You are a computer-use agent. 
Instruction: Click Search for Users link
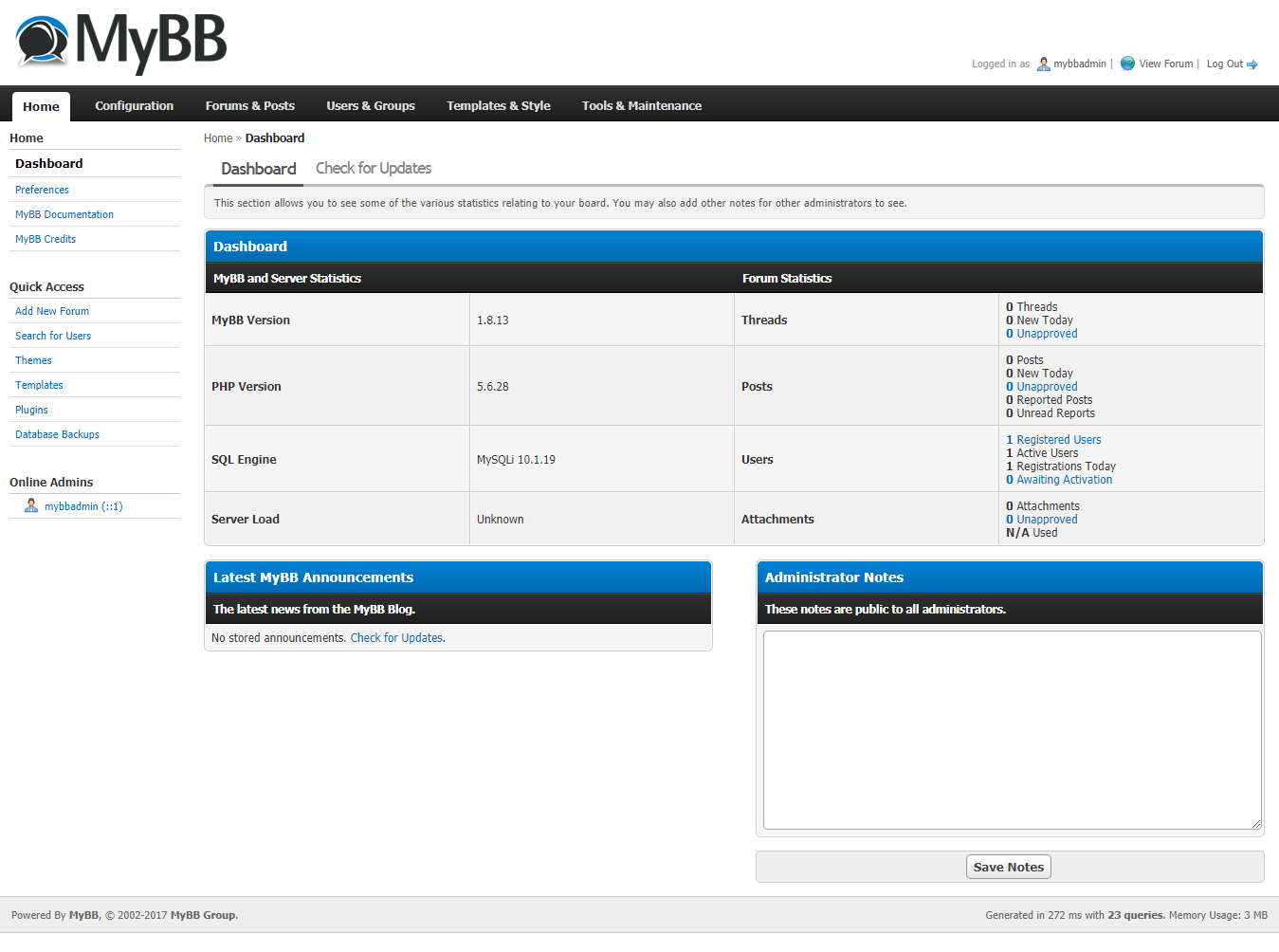point(53,336)
